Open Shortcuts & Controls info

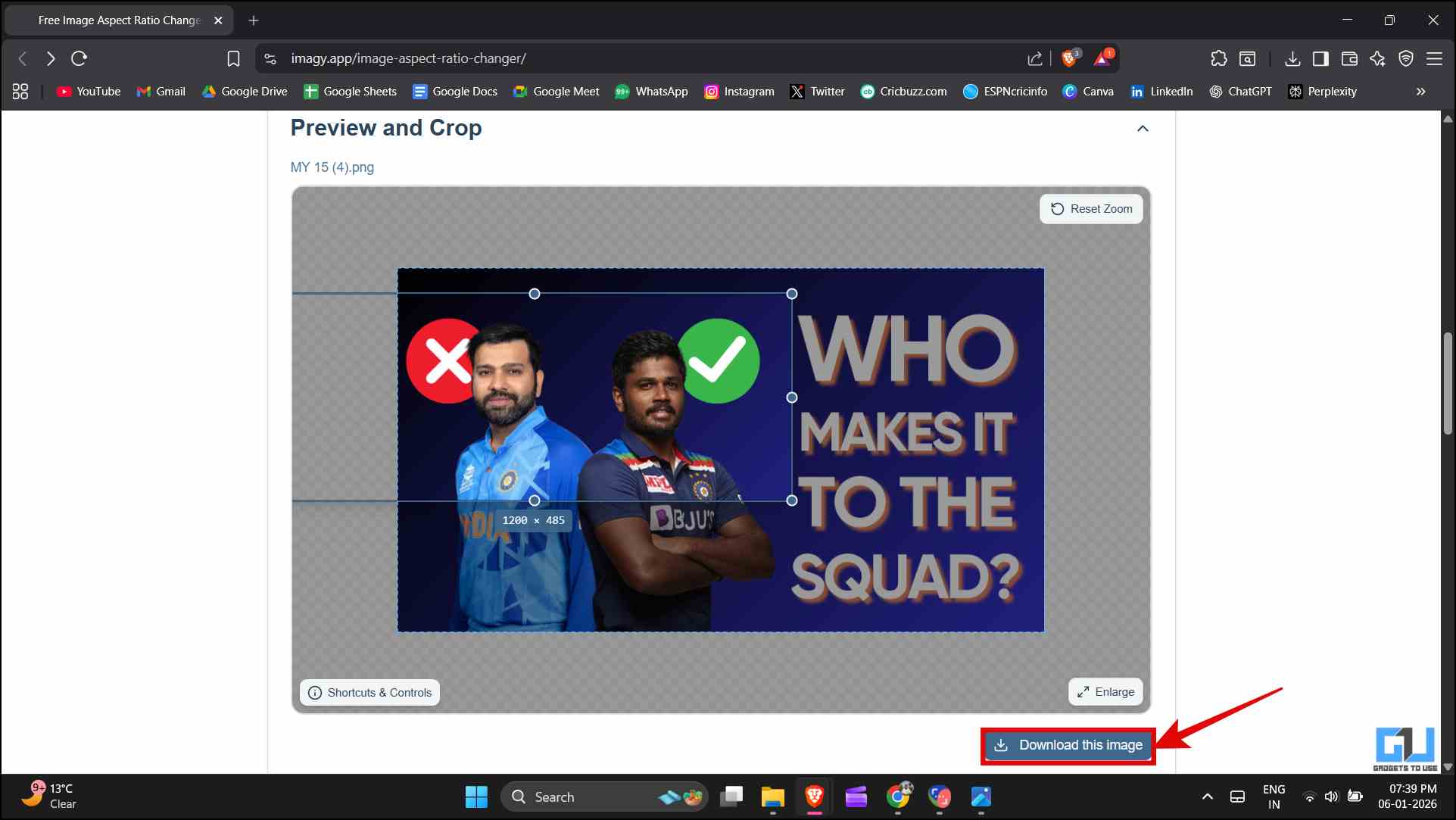point(369,692)
